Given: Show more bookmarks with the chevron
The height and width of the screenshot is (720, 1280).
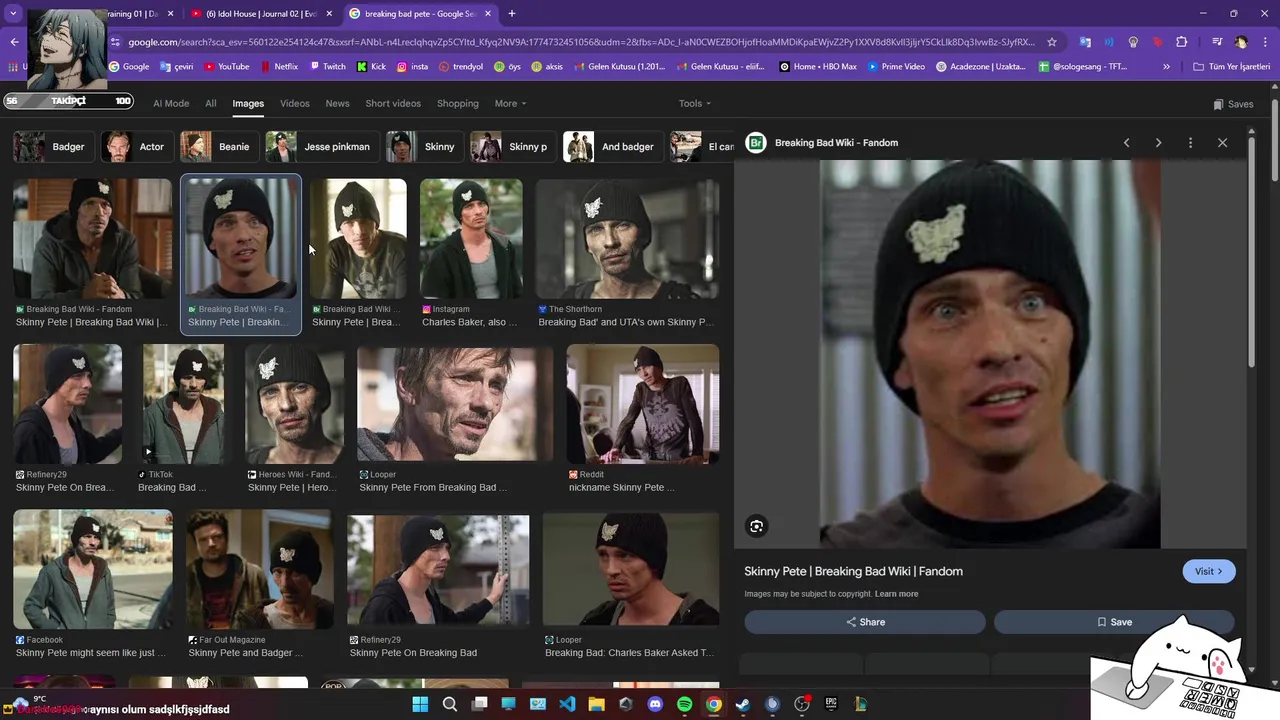Looking at the screenshot, I should (x=1166, y=67).
